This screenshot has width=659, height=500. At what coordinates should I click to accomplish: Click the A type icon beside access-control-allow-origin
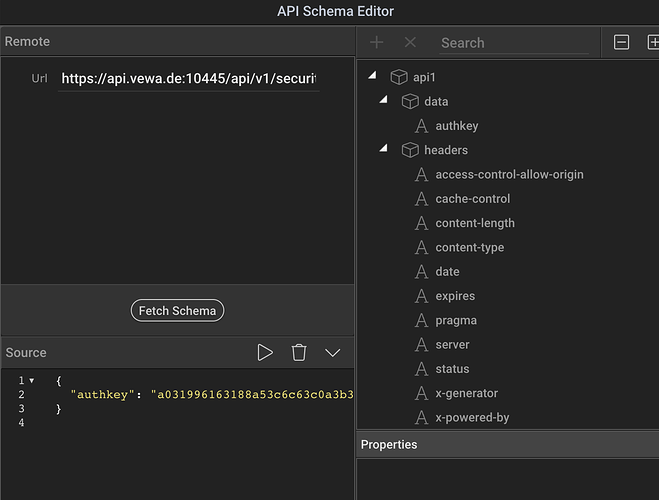pyautogui.click(x=422, y=174)
